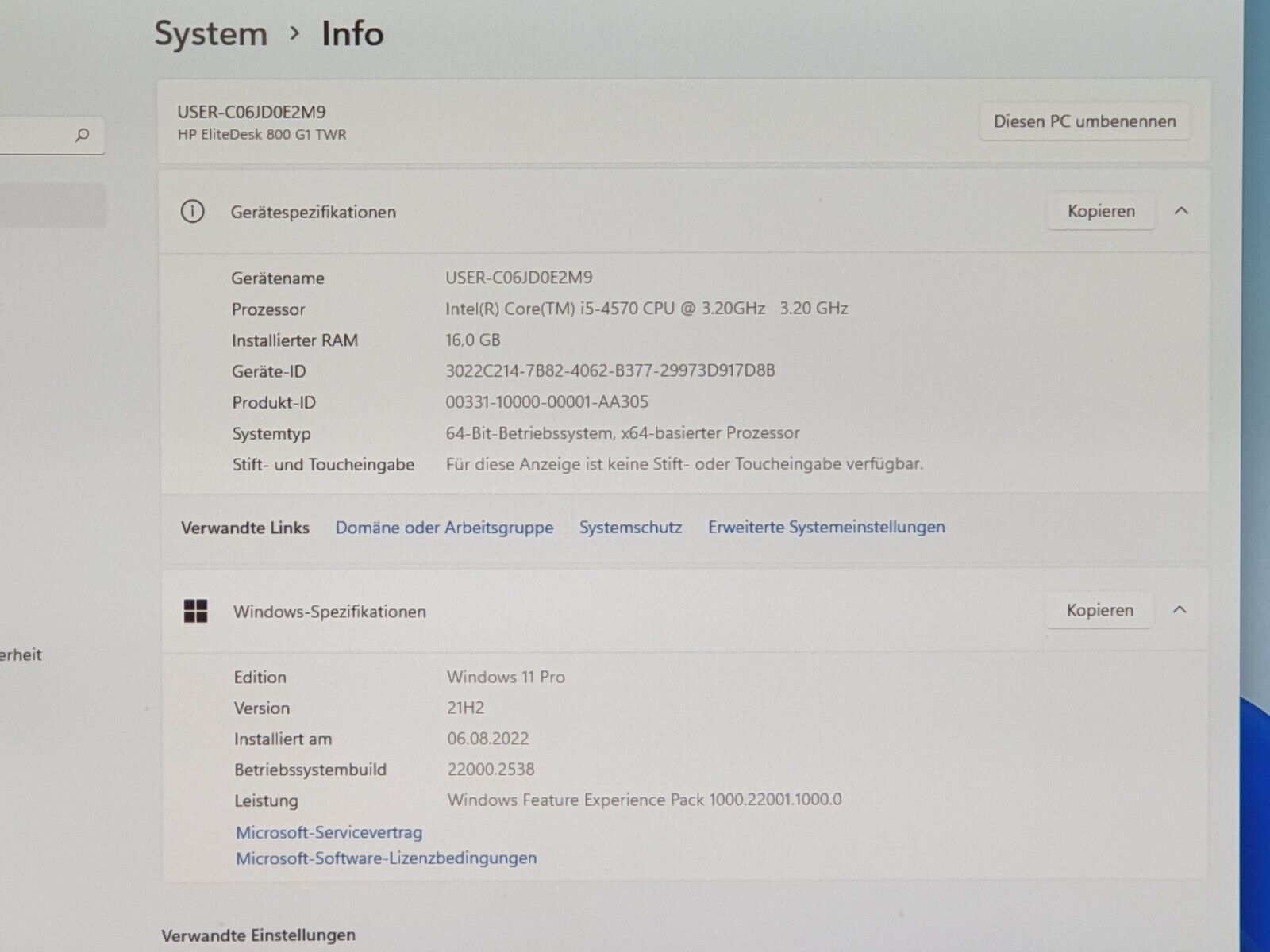Copy the device specifications with Kopieren

click(x=1100, y=212)
